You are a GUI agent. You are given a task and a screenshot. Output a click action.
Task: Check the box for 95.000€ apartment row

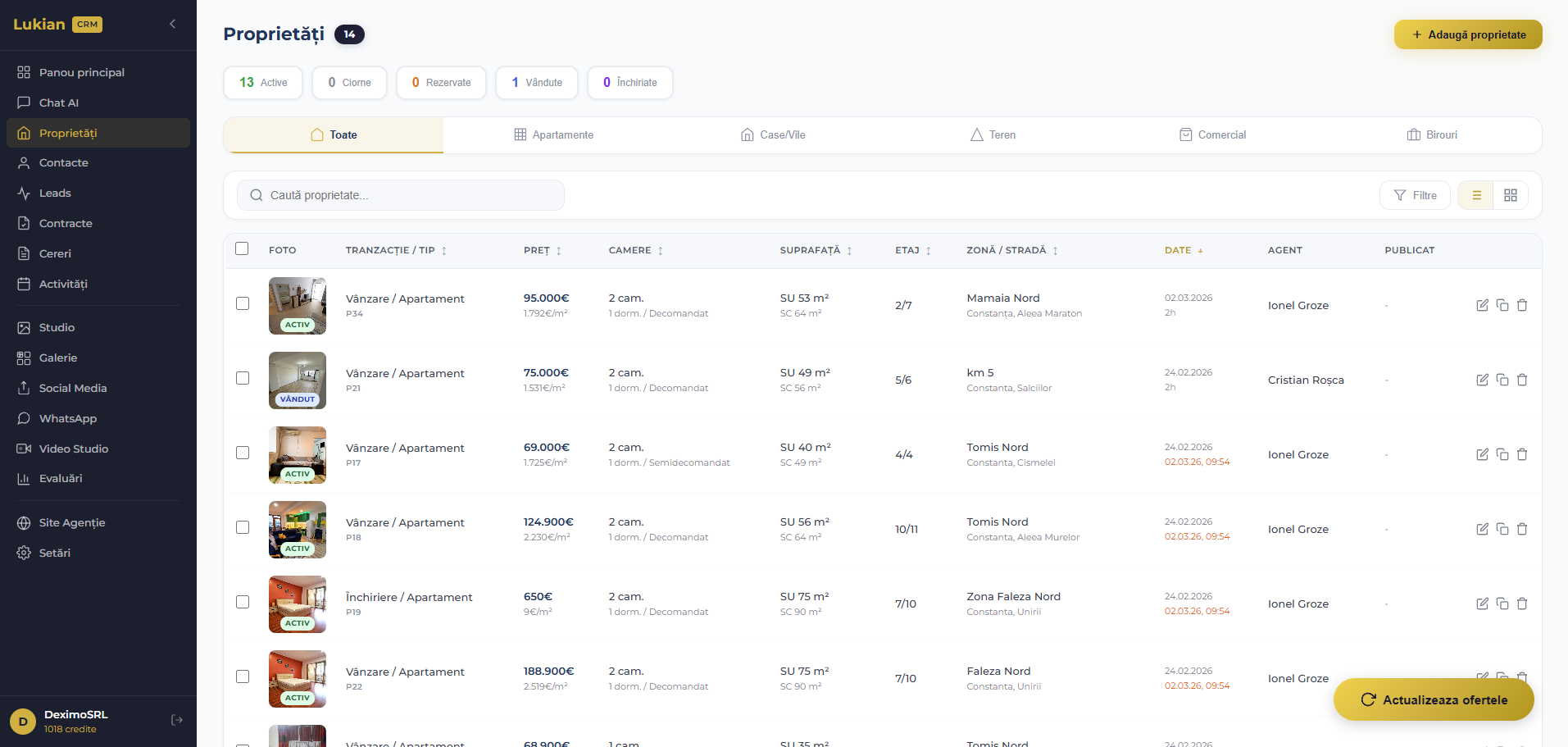[243, 303]
